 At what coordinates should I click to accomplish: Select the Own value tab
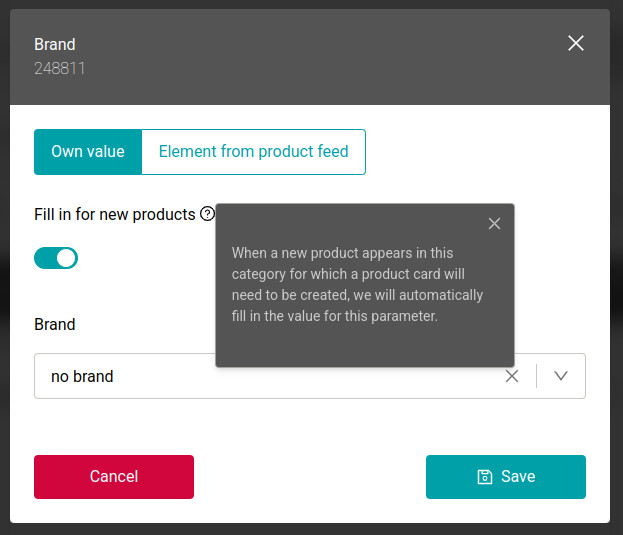coord(88,152)
